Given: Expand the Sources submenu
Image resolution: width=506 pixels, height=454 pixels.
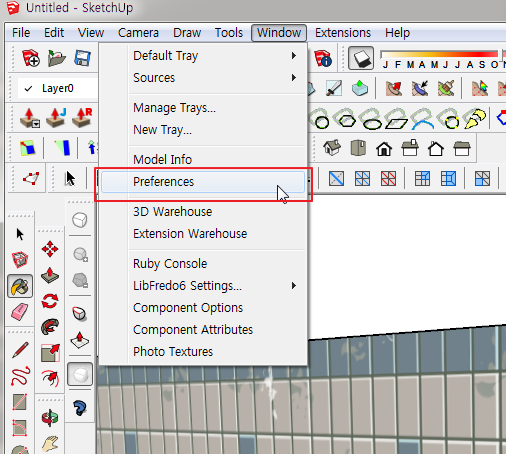Looking at the screenshot, I should tap(203, 78).
